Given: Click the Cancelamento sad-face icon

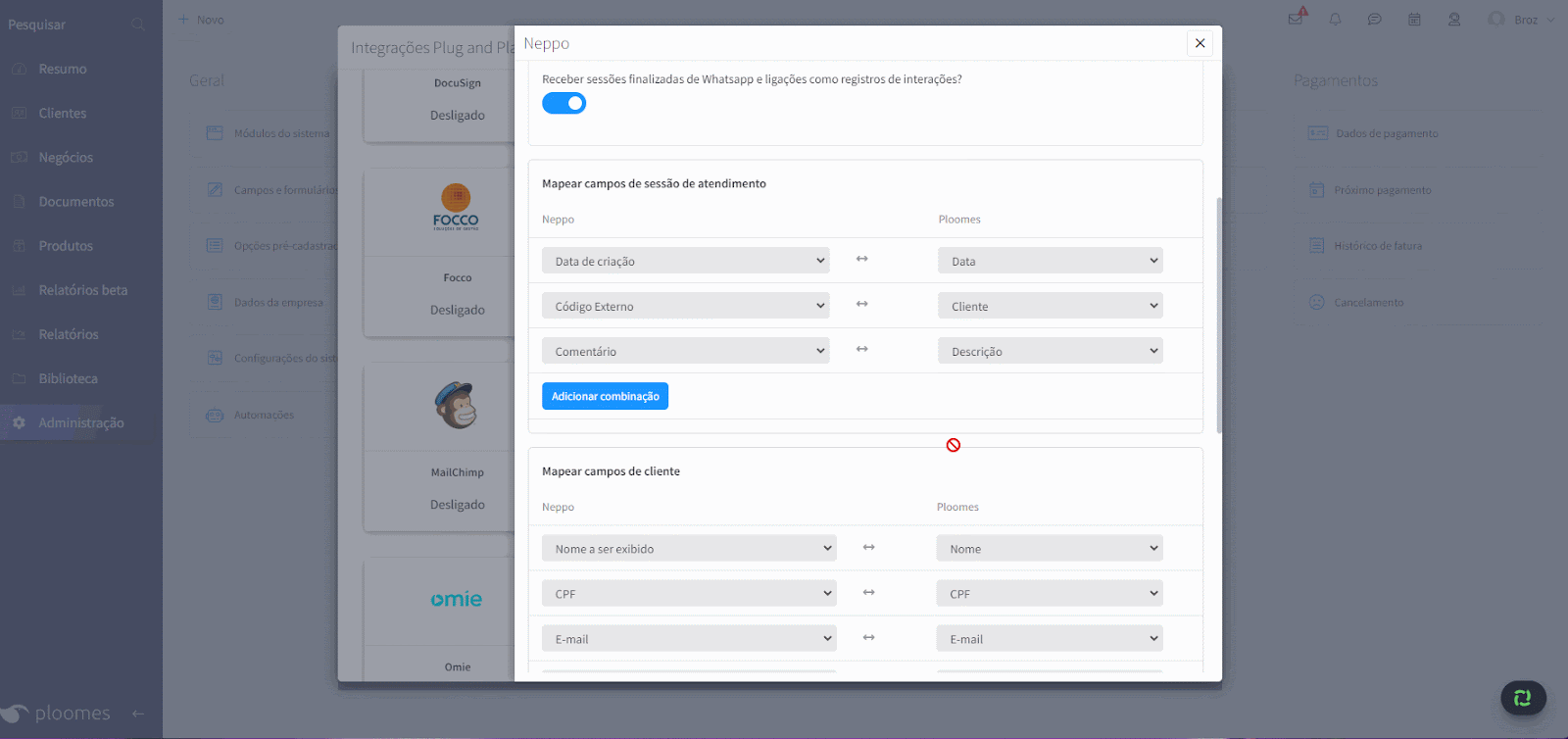Looking at the screenshot, I should (1317, 302).
